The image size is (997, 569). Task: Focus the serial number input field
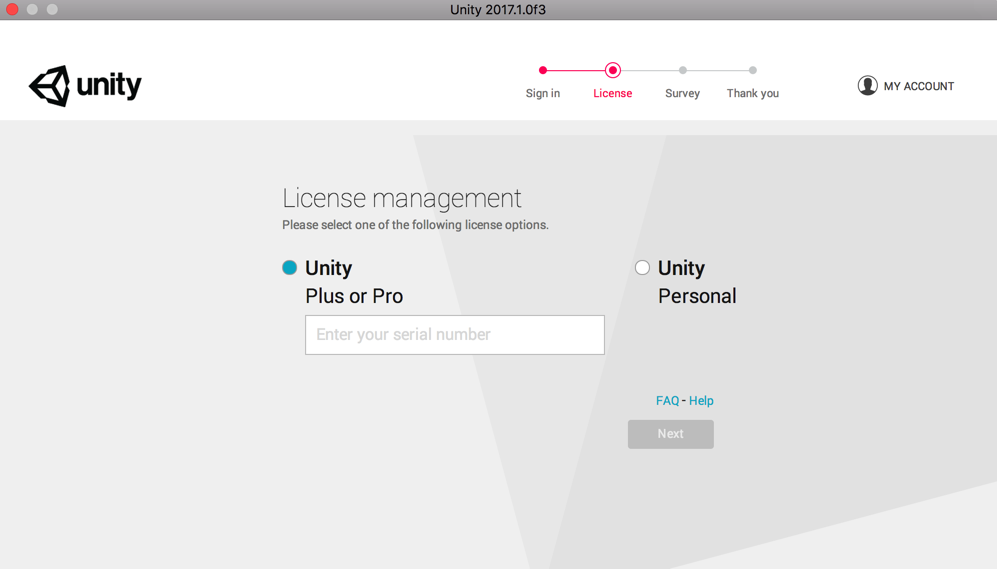click(455, 335)
